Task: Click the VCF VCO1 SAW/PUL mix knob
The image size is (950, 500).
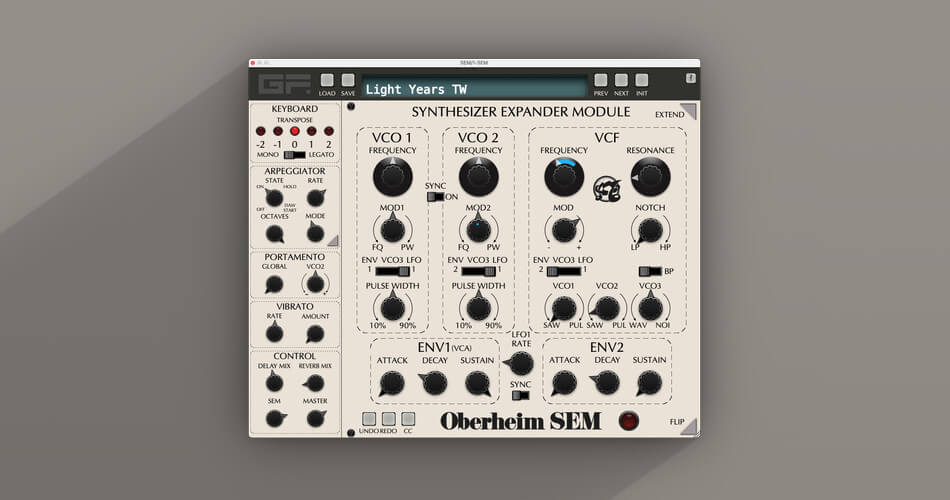Action: tap(563, 308)
